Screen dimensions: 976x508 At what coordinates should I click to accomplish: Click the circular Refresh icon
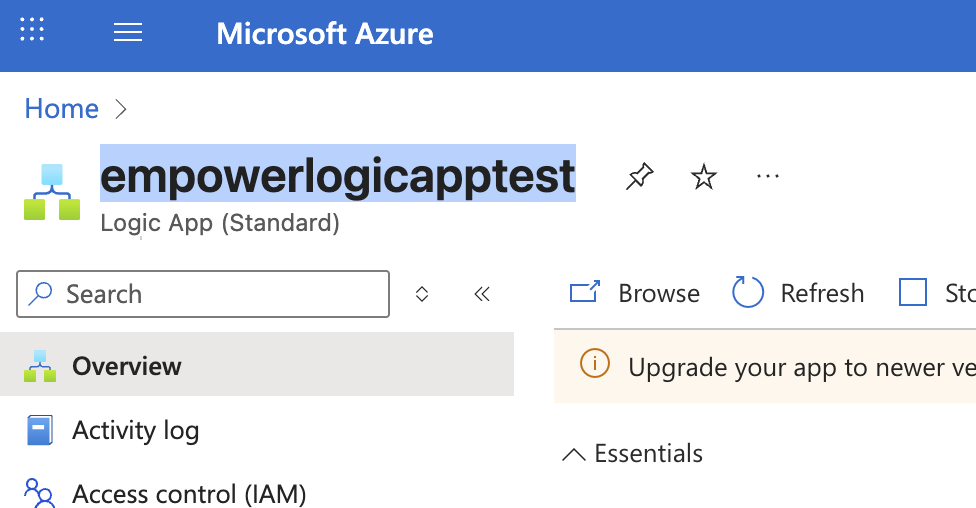(748, 292)
